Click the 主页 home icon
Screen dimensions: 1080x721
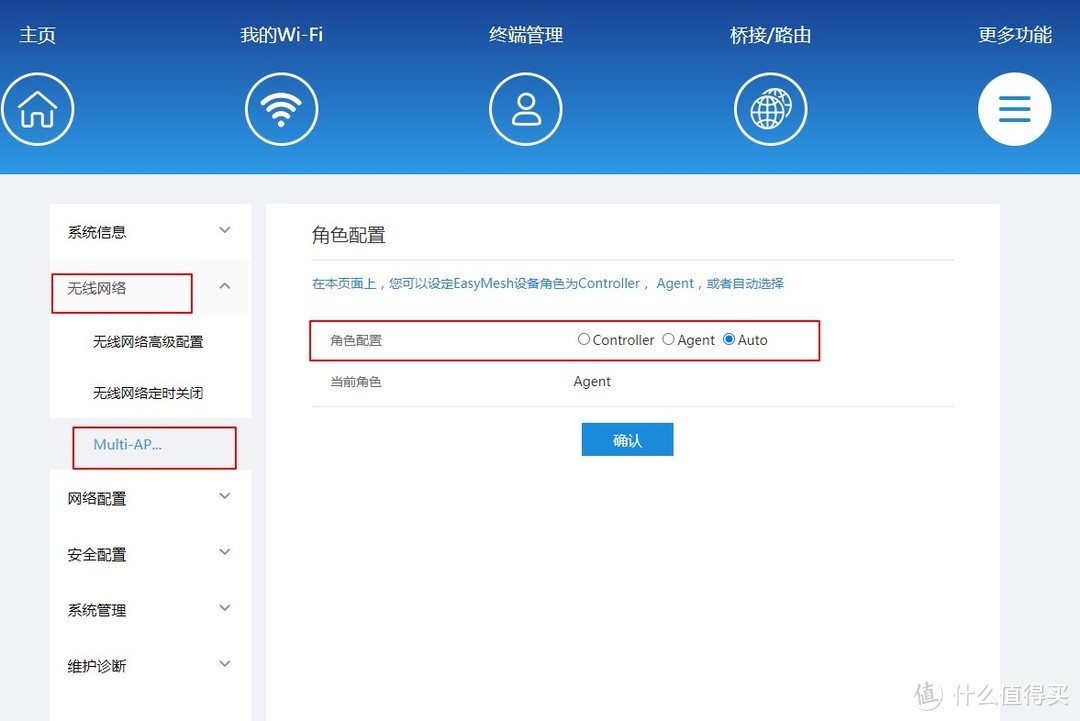tap(38, 109)
